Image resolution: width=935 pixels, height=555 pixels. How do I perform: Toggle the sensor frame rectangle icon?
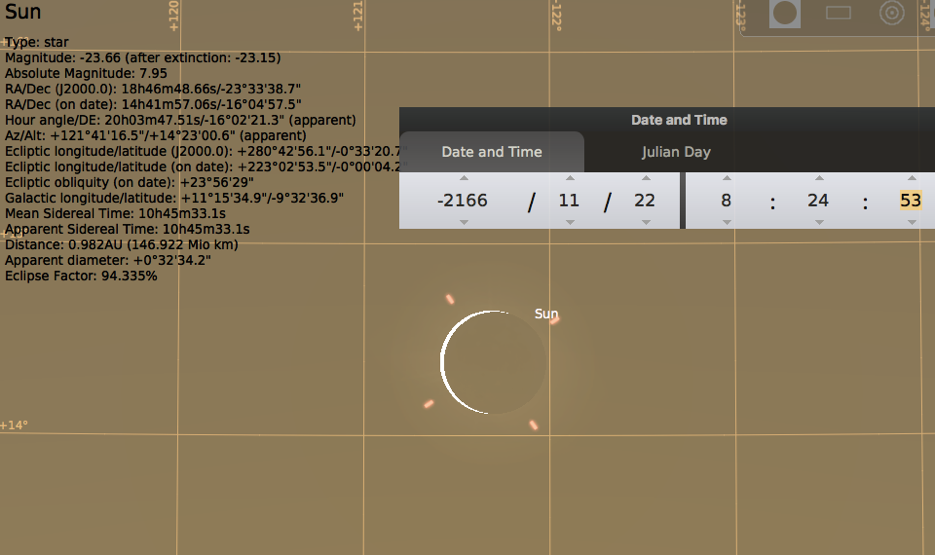[x=838, y=13]
